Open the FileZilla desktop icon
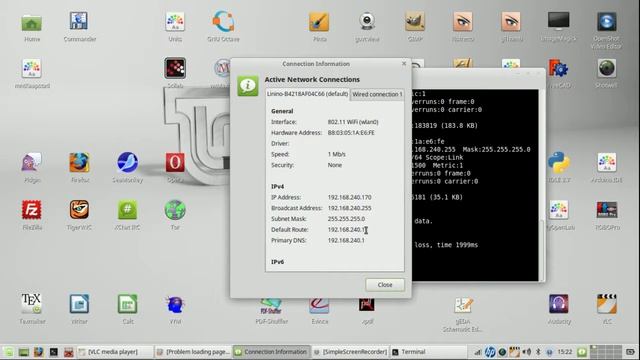 tap(32, 210)
